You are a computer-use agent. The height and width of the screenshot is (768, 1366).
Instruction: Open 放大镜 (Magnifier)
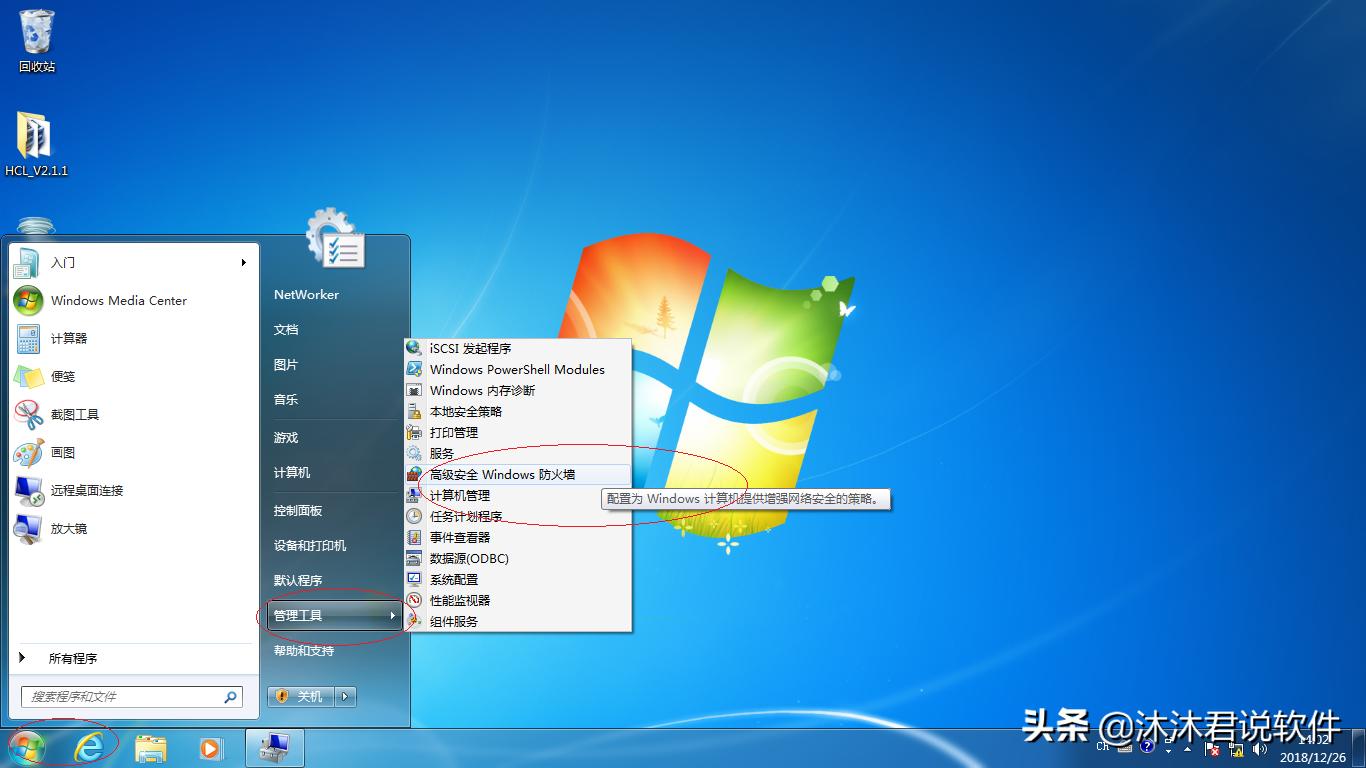click(x=70, y=529)
